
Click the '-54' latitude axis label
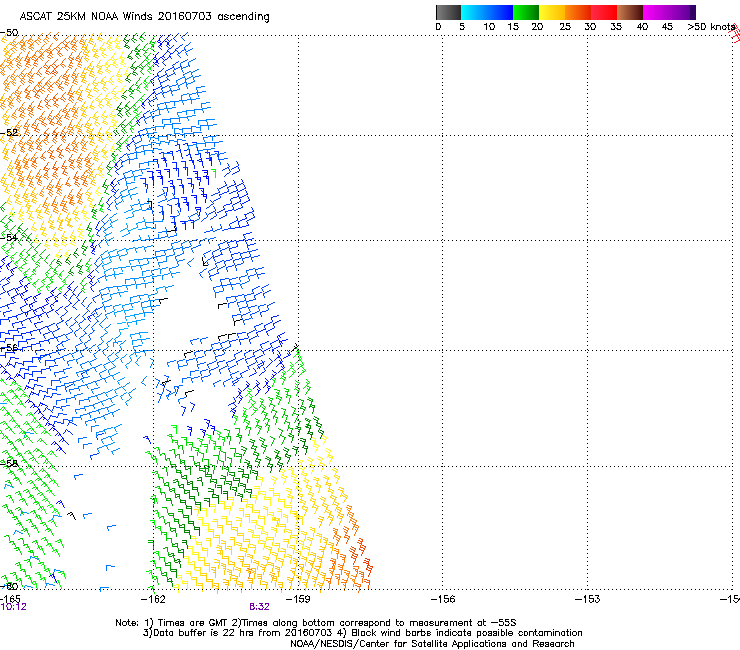point(9,237)
